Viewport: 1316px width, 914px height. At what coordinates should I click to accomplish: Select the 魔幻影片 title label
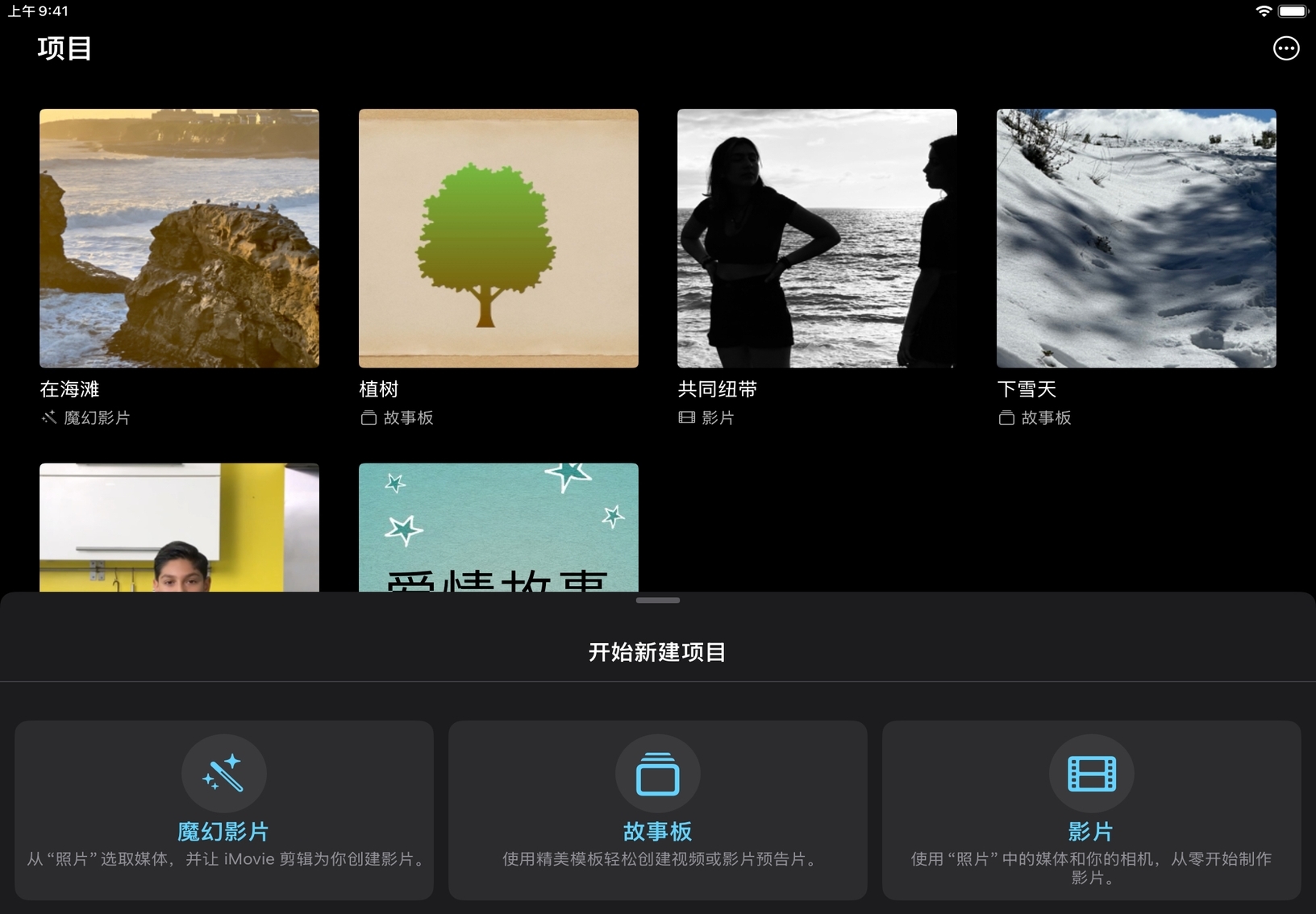[x=223, y=831]
